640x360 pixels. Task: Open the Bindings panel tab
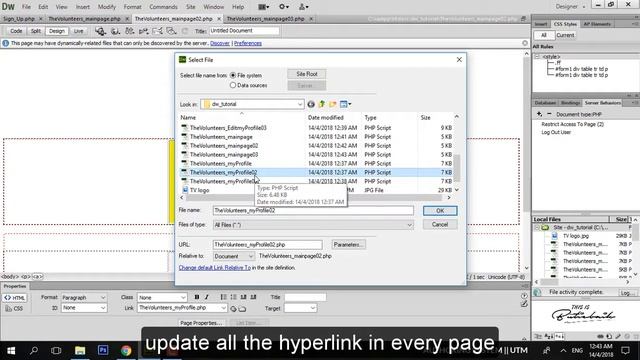click(570, 103)
